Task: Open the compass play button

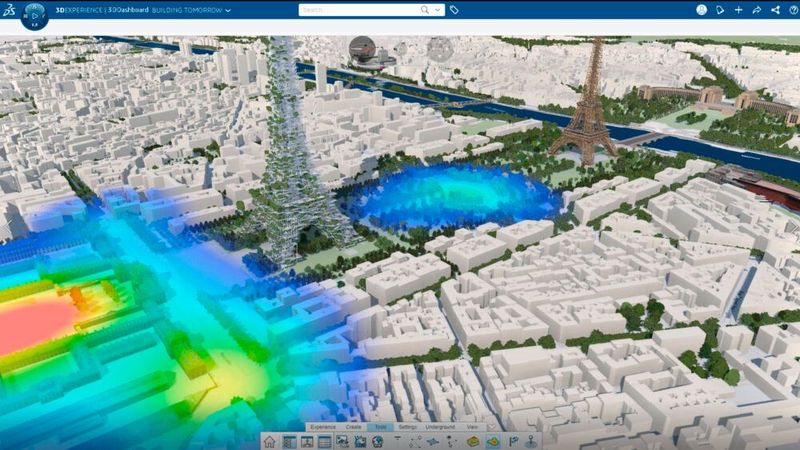Action: 35,15
